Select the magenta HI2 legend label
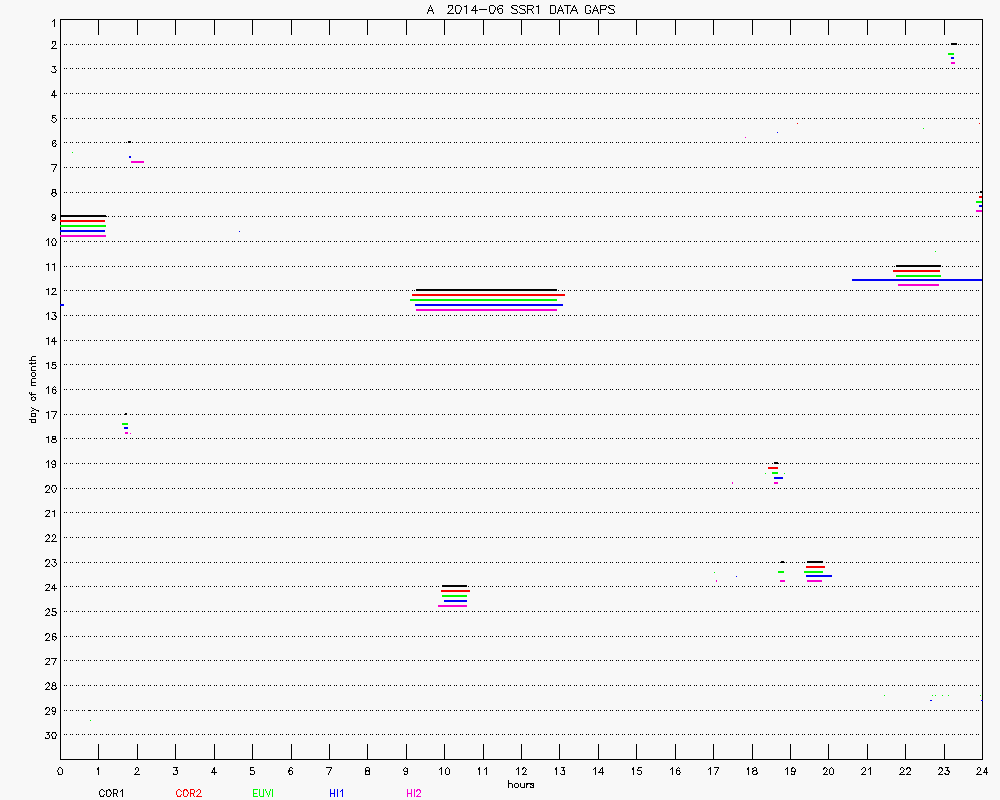Screen dimensions: 1000x800 coord(413,793)
